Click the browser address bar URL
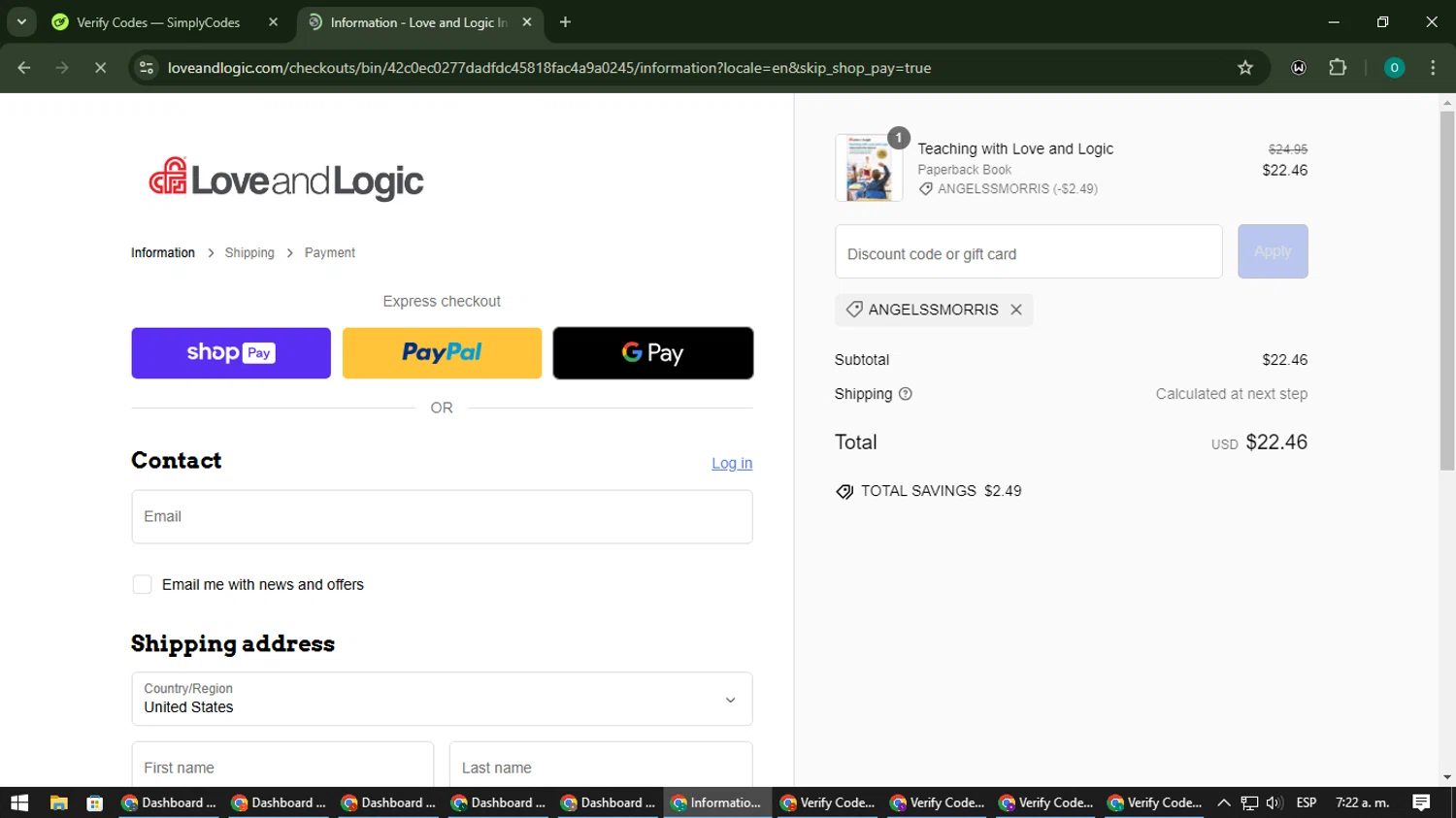 click(x=549, y=68)
